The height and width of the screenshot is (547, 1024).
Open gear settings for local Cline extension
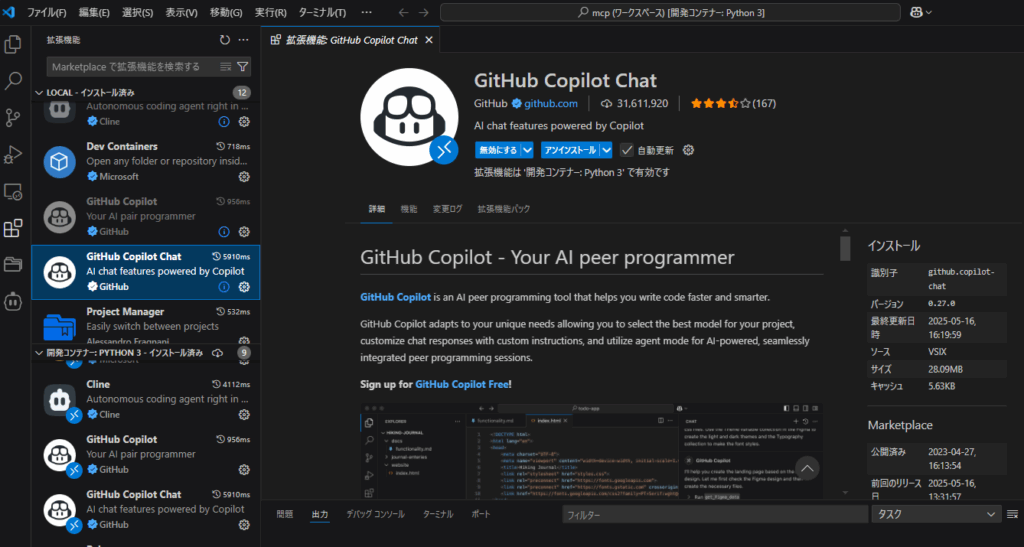pos(244,121)
